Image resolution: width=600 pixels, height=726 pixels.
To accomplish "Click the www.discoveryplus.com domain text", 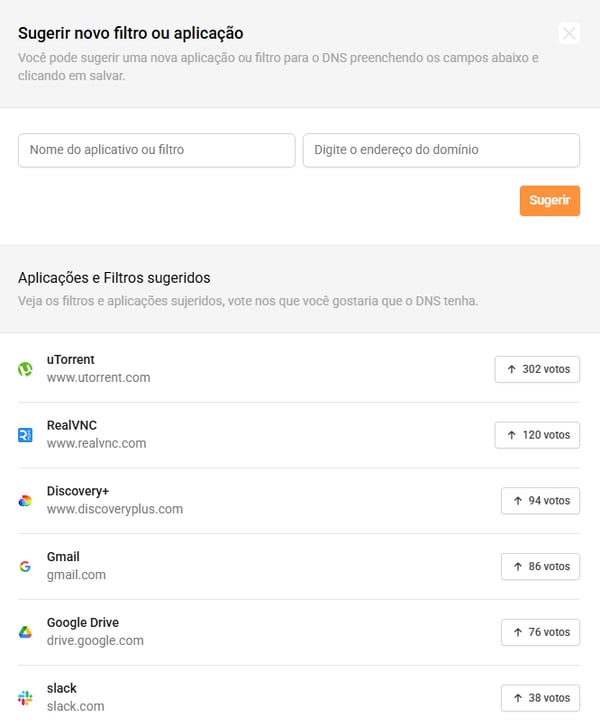I will (115, 509).
